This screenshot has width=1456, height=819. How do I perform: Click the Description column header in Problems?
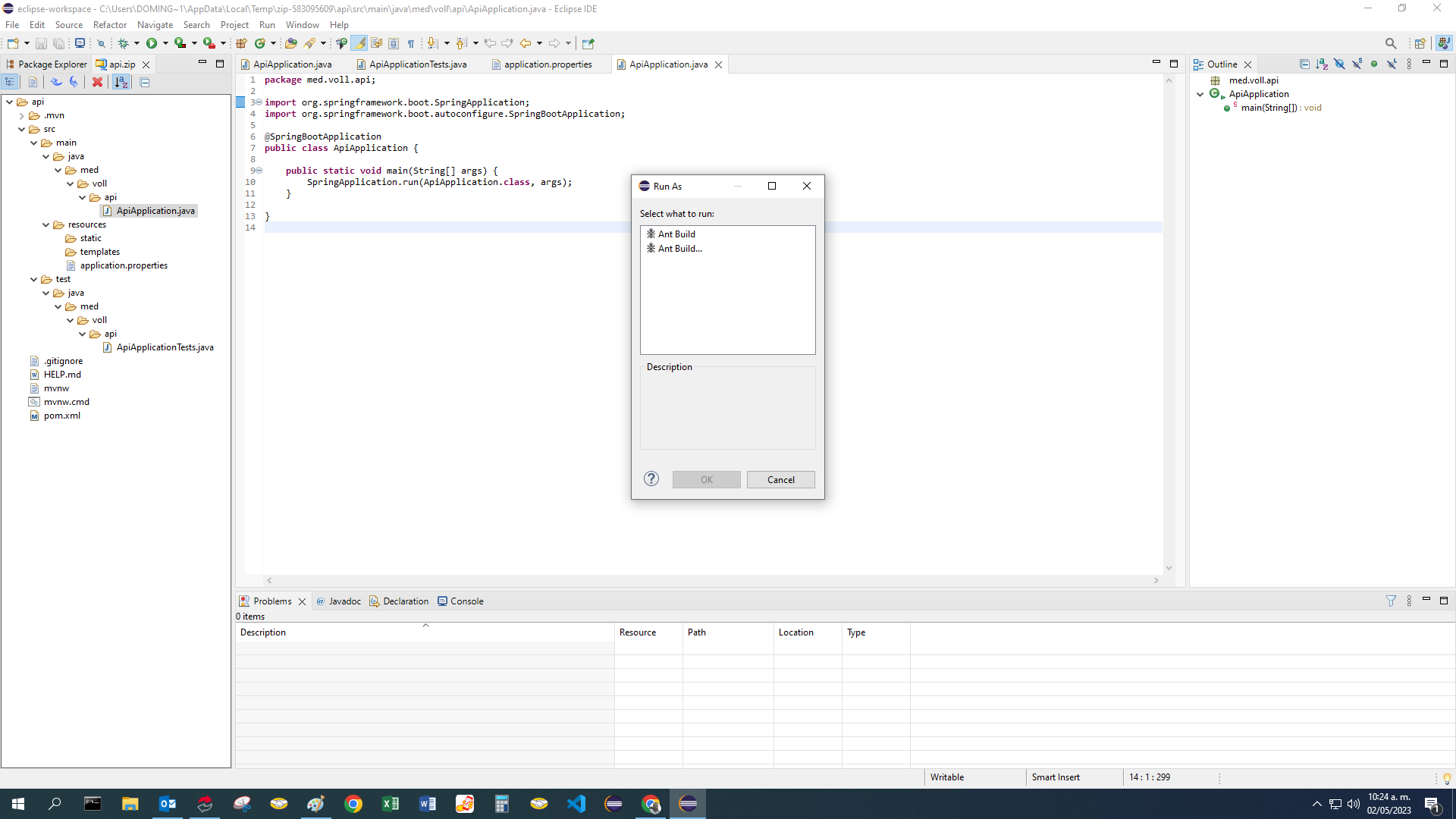click(425, 632)
